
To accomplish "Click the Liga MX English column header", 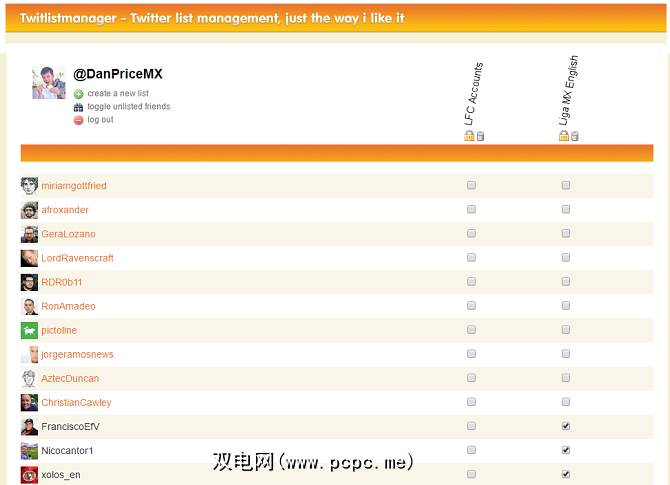I will coord(568,91).
